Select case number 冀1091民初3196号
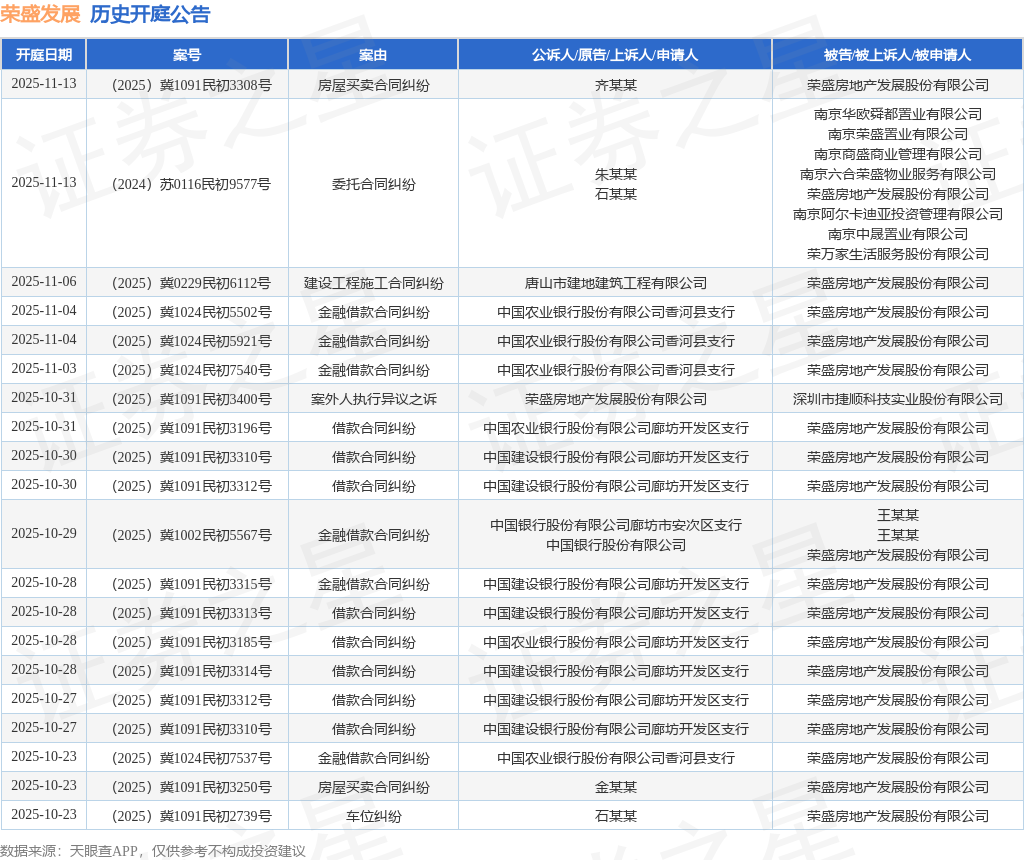The height and width of the screenshot is (860, 1024). pyautogui.click(x=191, y=428)
